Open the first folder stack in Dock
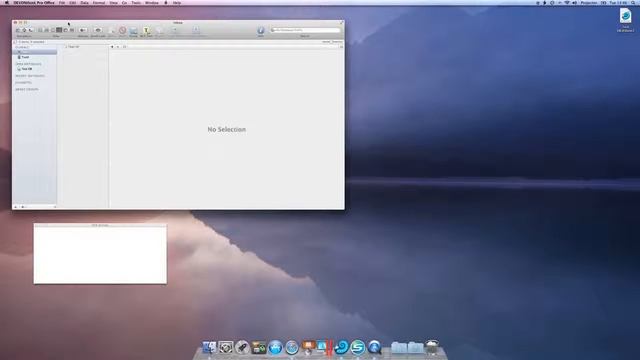 399,347
